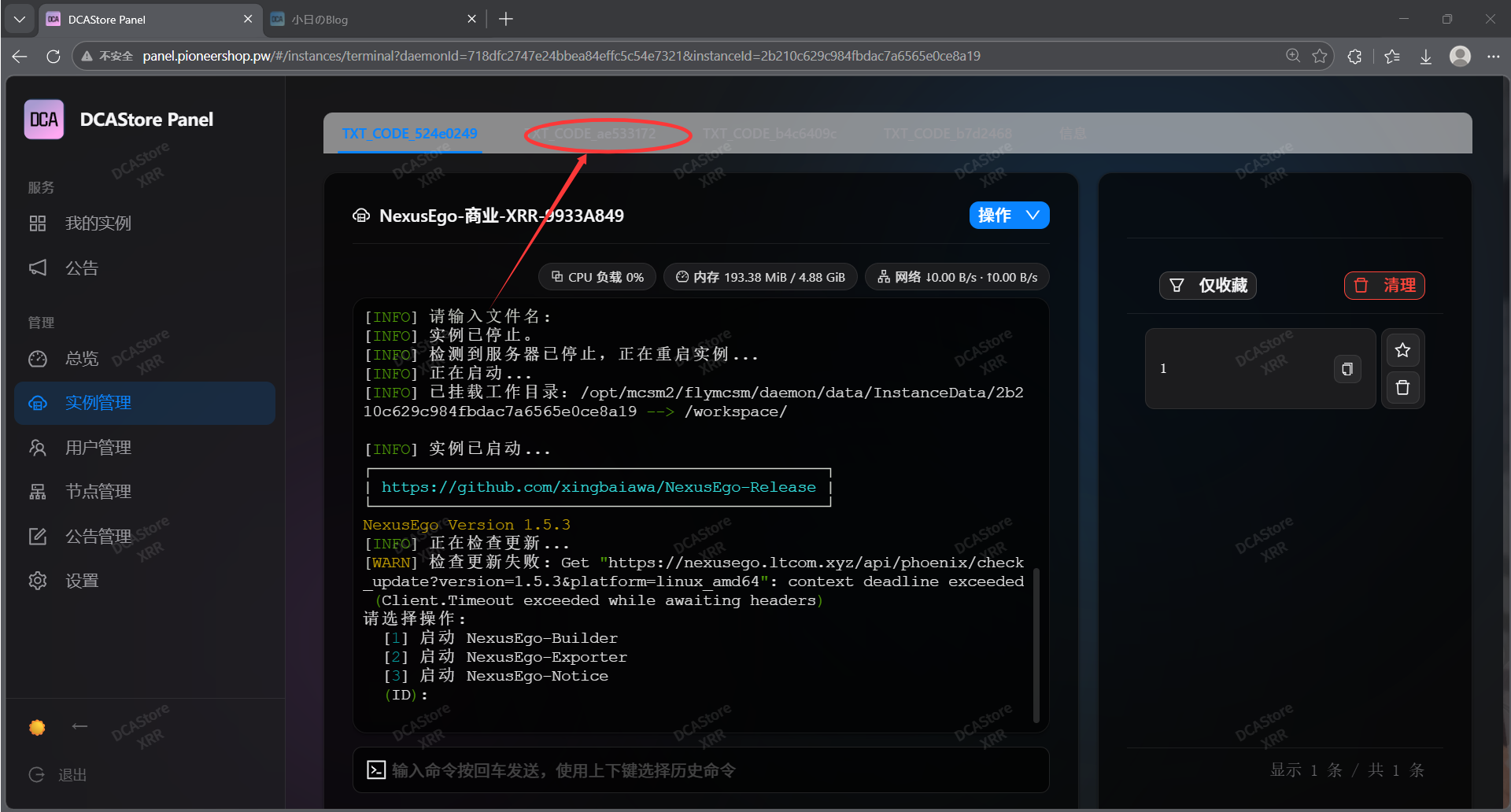Expand the 操作 dropdown menu
The width and height of the screenshot is (1511, 812).
[x=1009, y=216]
